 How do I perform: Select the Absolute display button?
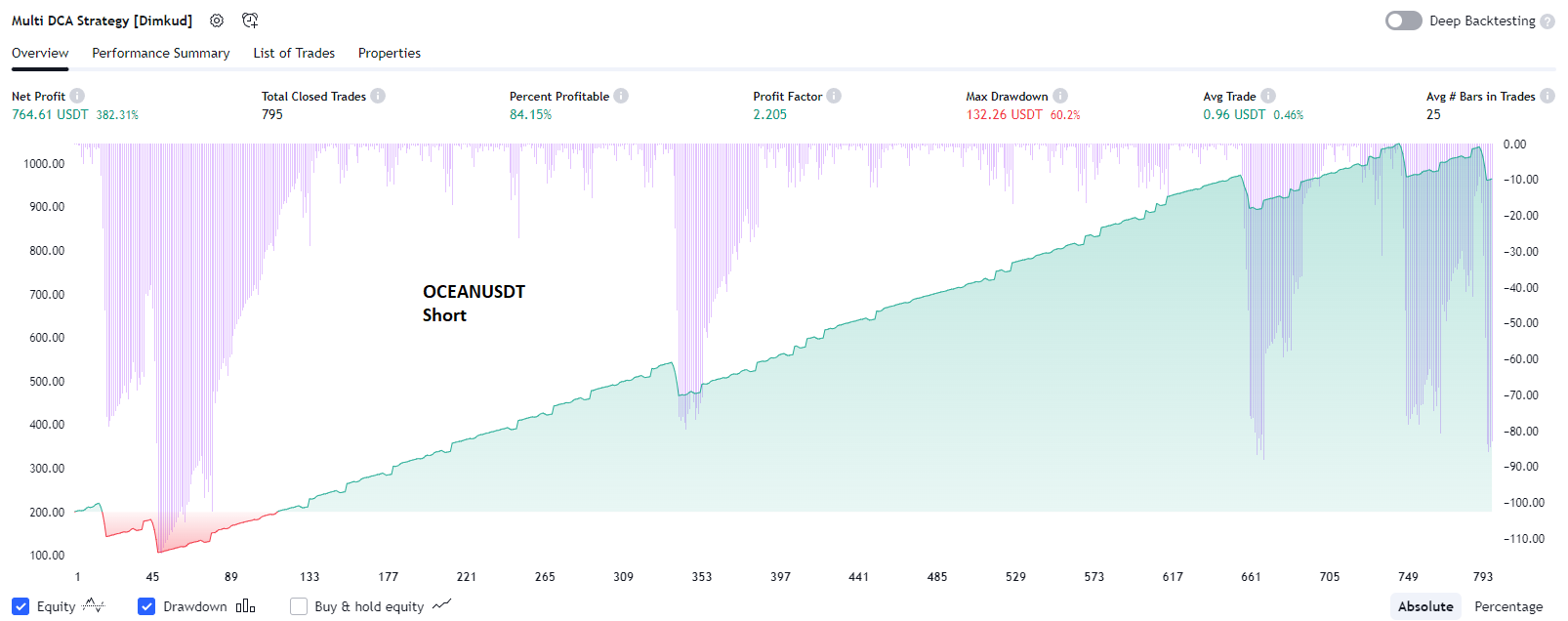(x=1425, y=606)
